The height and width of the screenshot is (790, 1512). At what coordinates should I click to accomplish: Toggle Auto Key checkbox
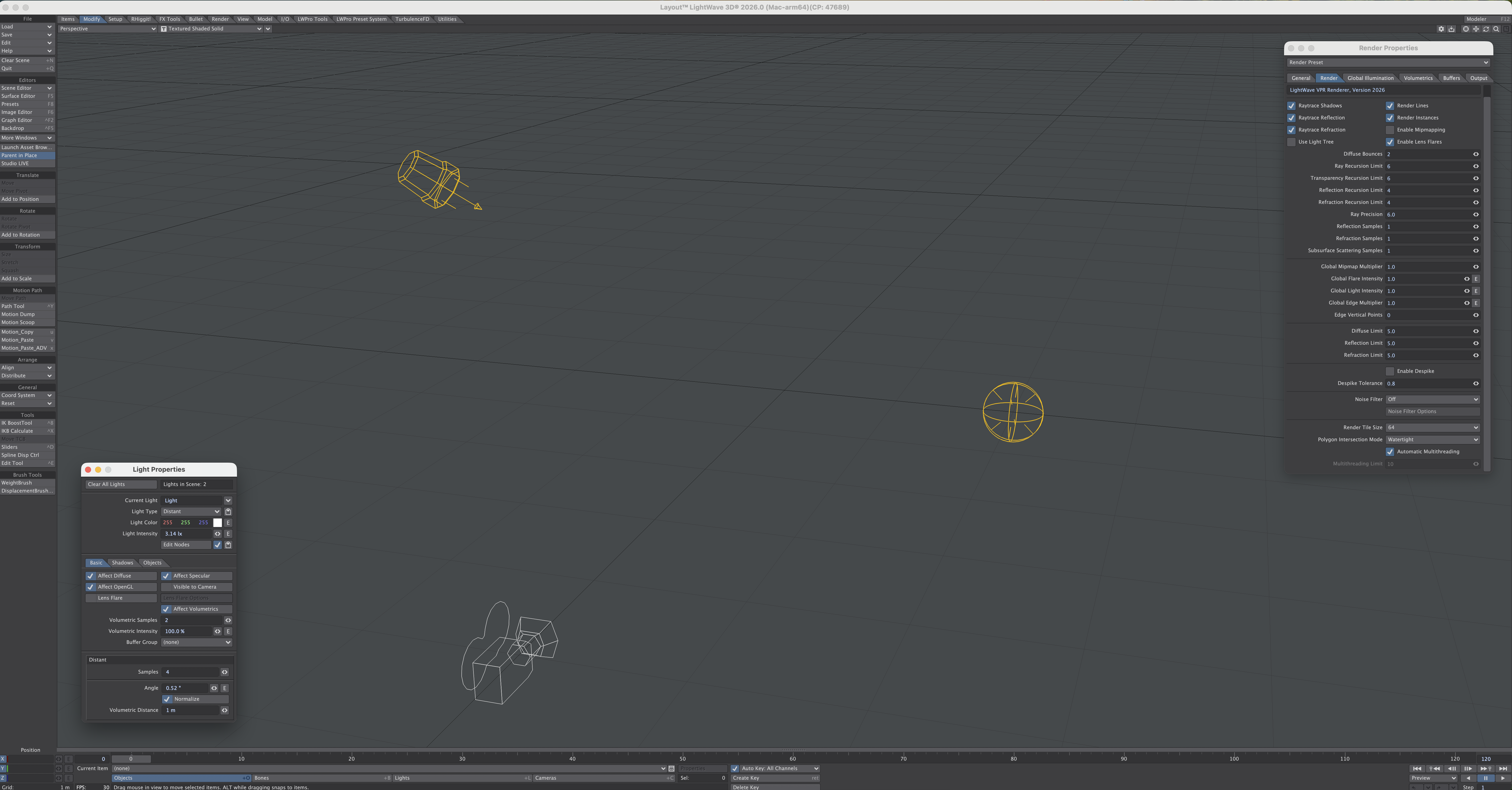coord(735,768)
